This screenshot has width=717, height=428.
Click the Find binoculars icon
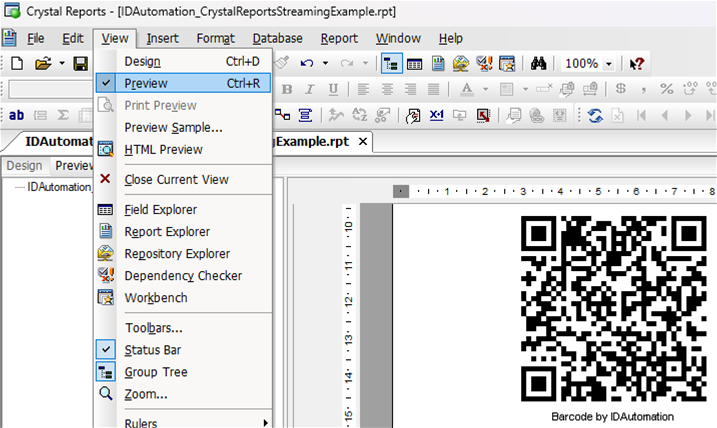click(x=539, y=64)
